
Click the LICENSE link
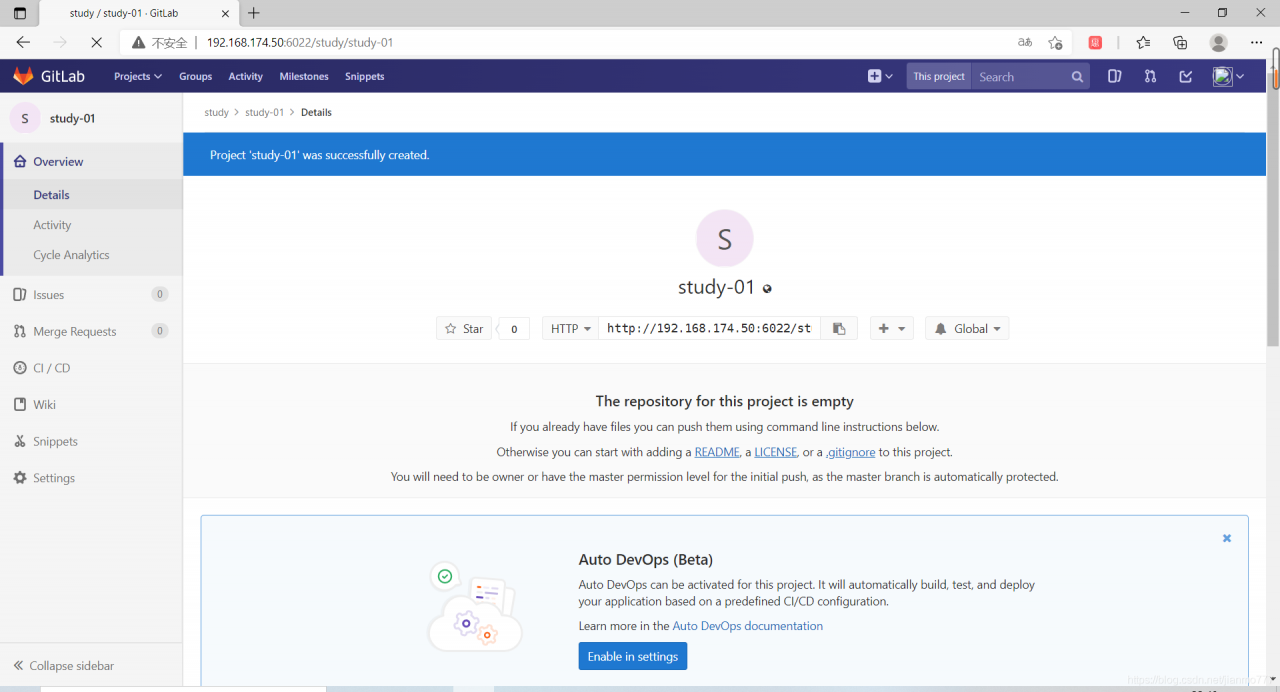pos(776,452)
